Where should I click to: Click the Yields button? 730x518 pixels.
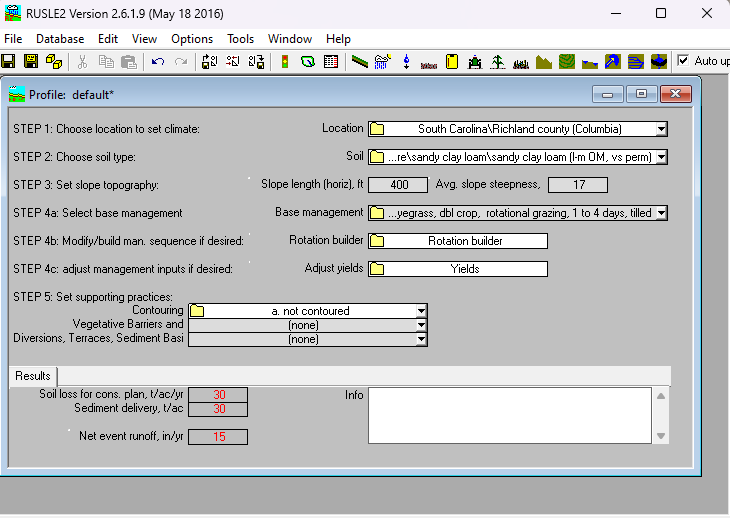[x=458, y=269]
